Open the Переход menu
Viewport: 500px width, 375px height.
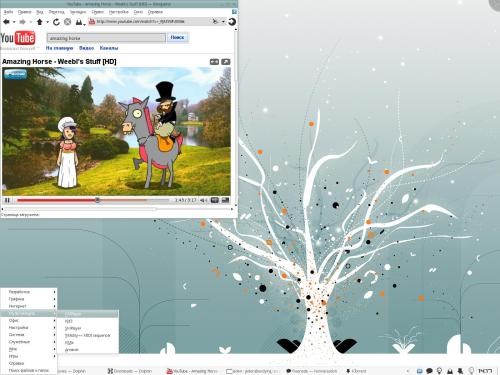point(56,12)
